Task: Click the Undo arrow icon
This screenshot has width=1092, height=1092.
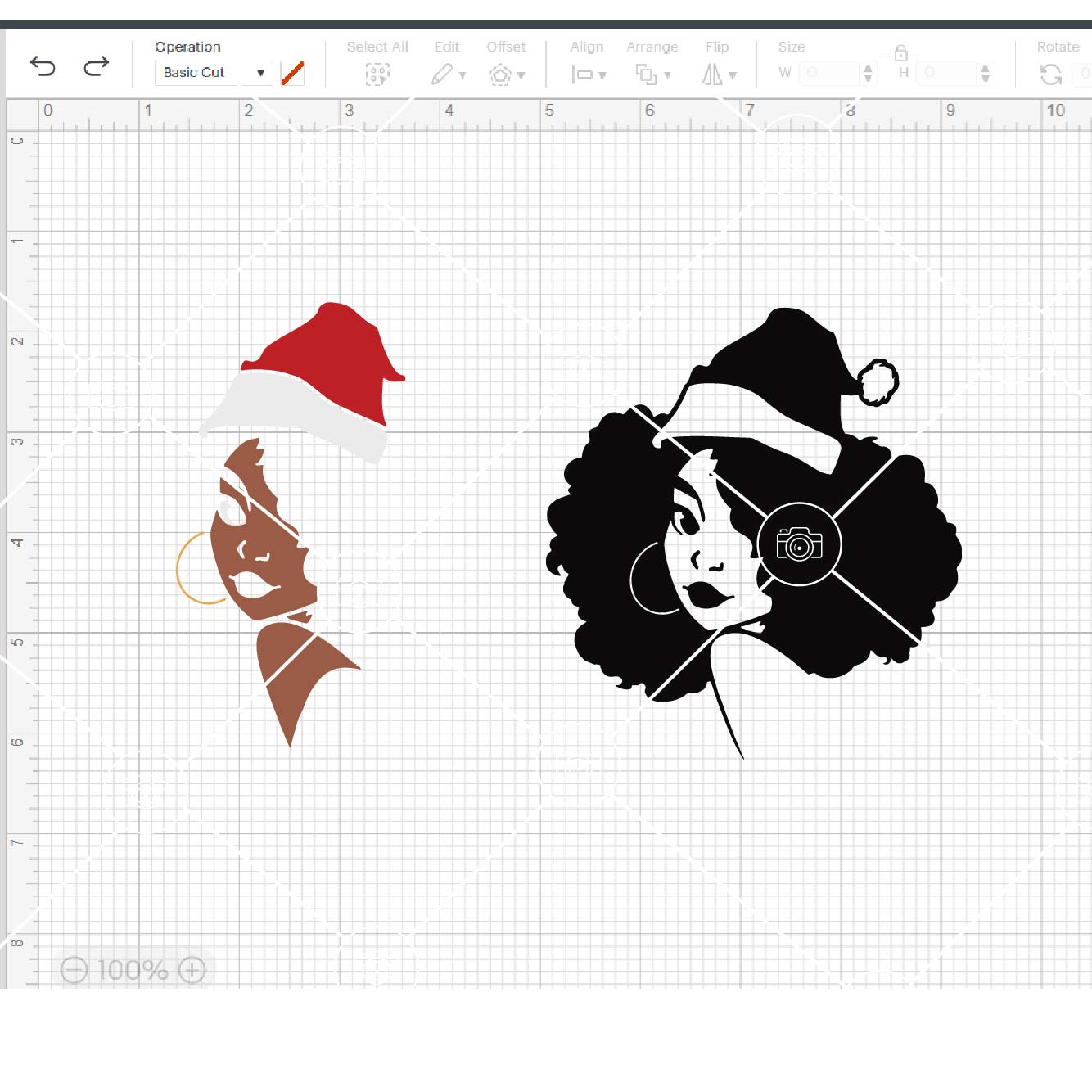Action: 43,67
